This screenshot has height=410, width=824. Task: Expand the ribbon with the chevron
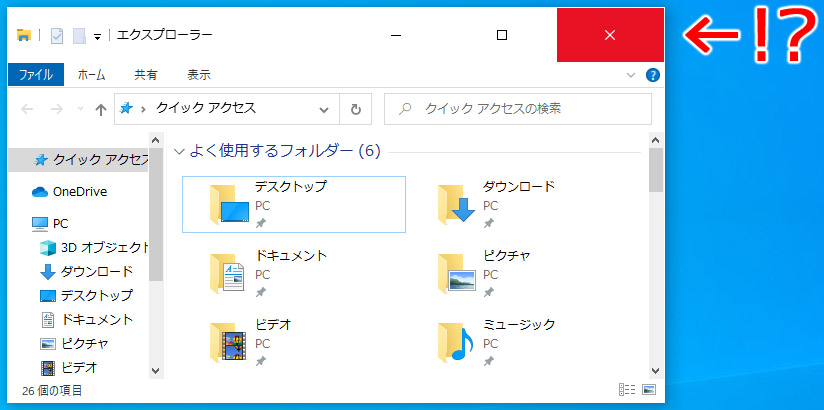[x=631, y=75]
